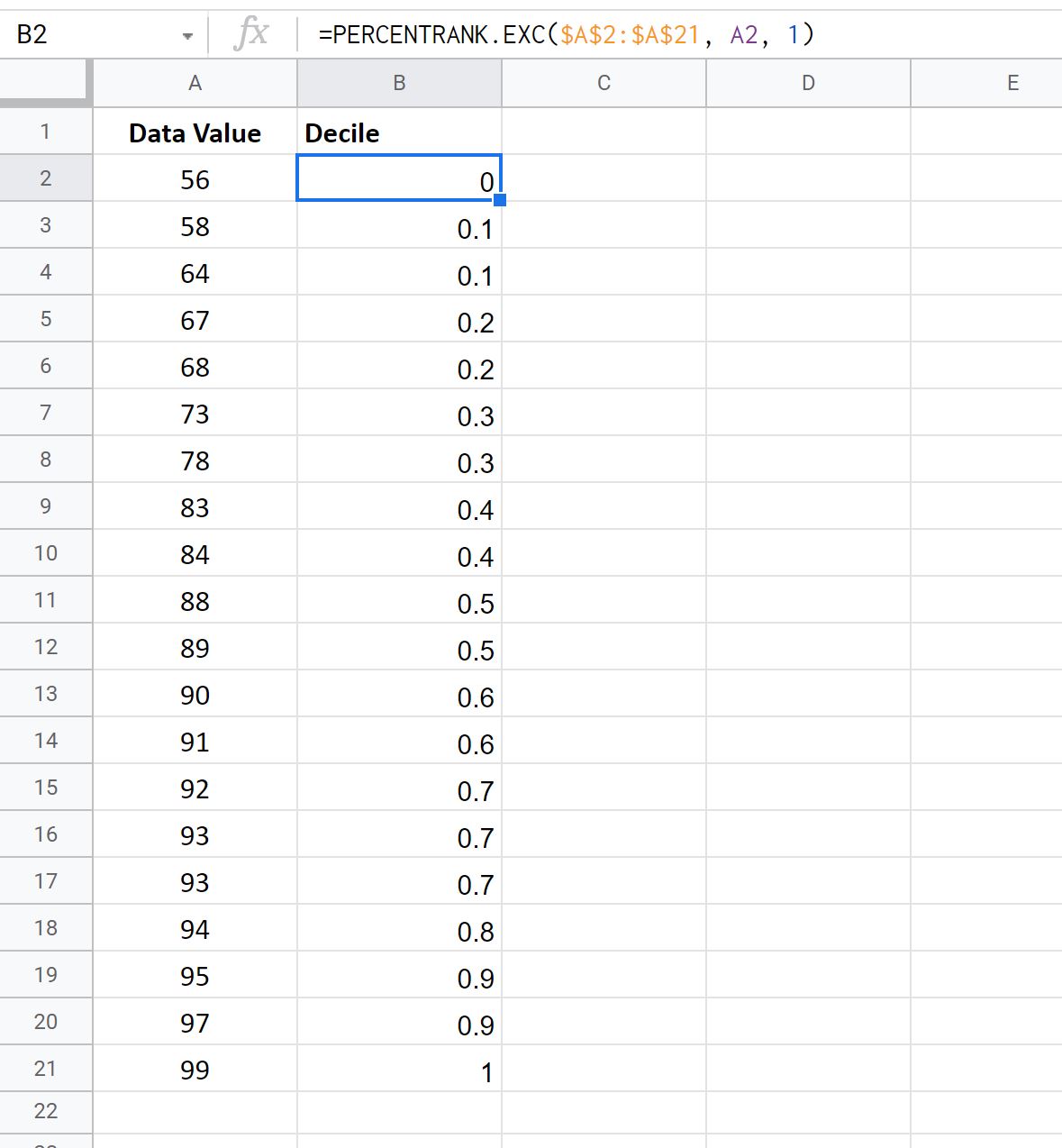Click the cell labeled Decile
The height and width of the screenshot is (1148, 1062).
point(399,132)
